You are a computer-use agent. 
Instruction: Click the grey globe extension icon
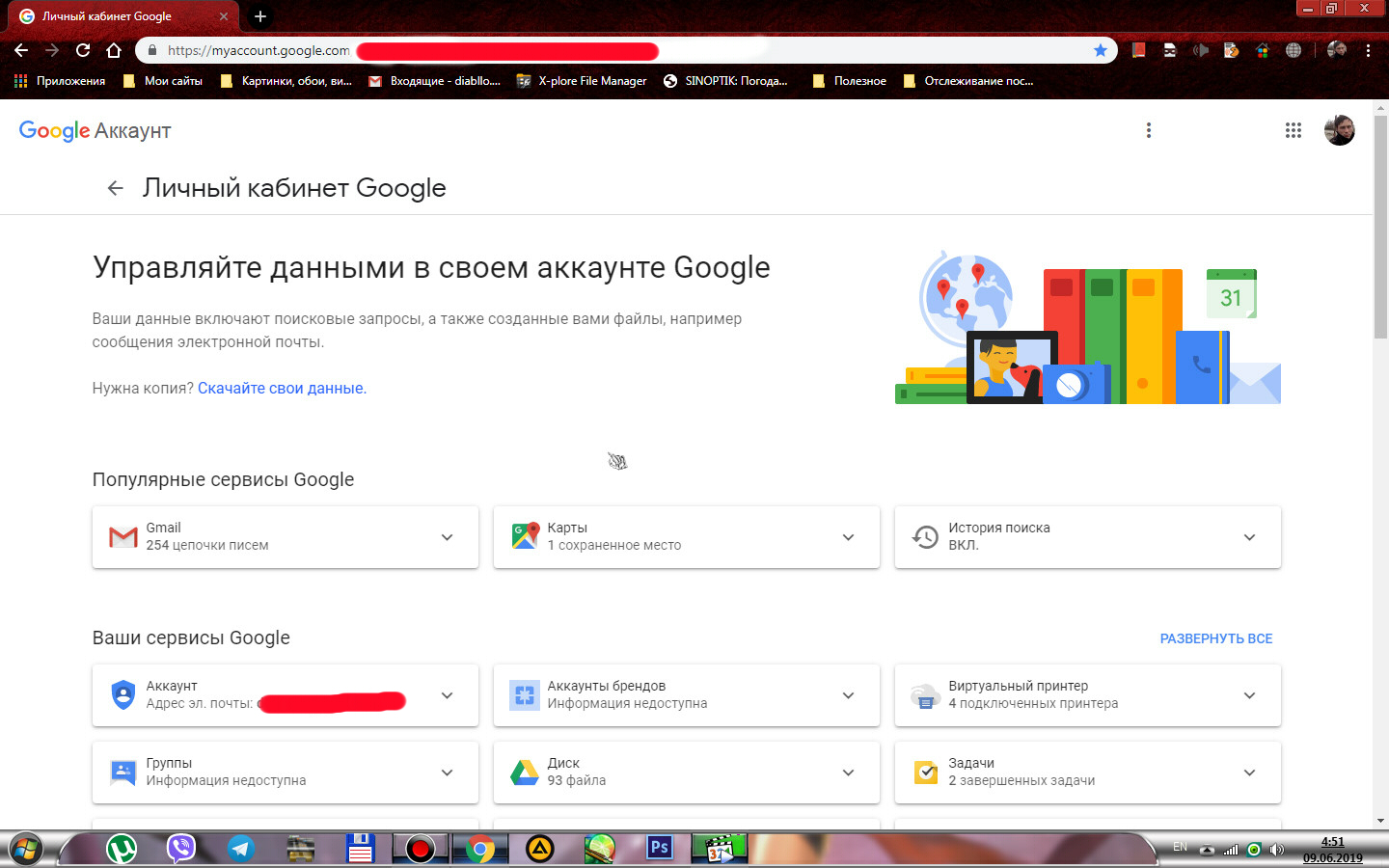[x=1294, y=50]
